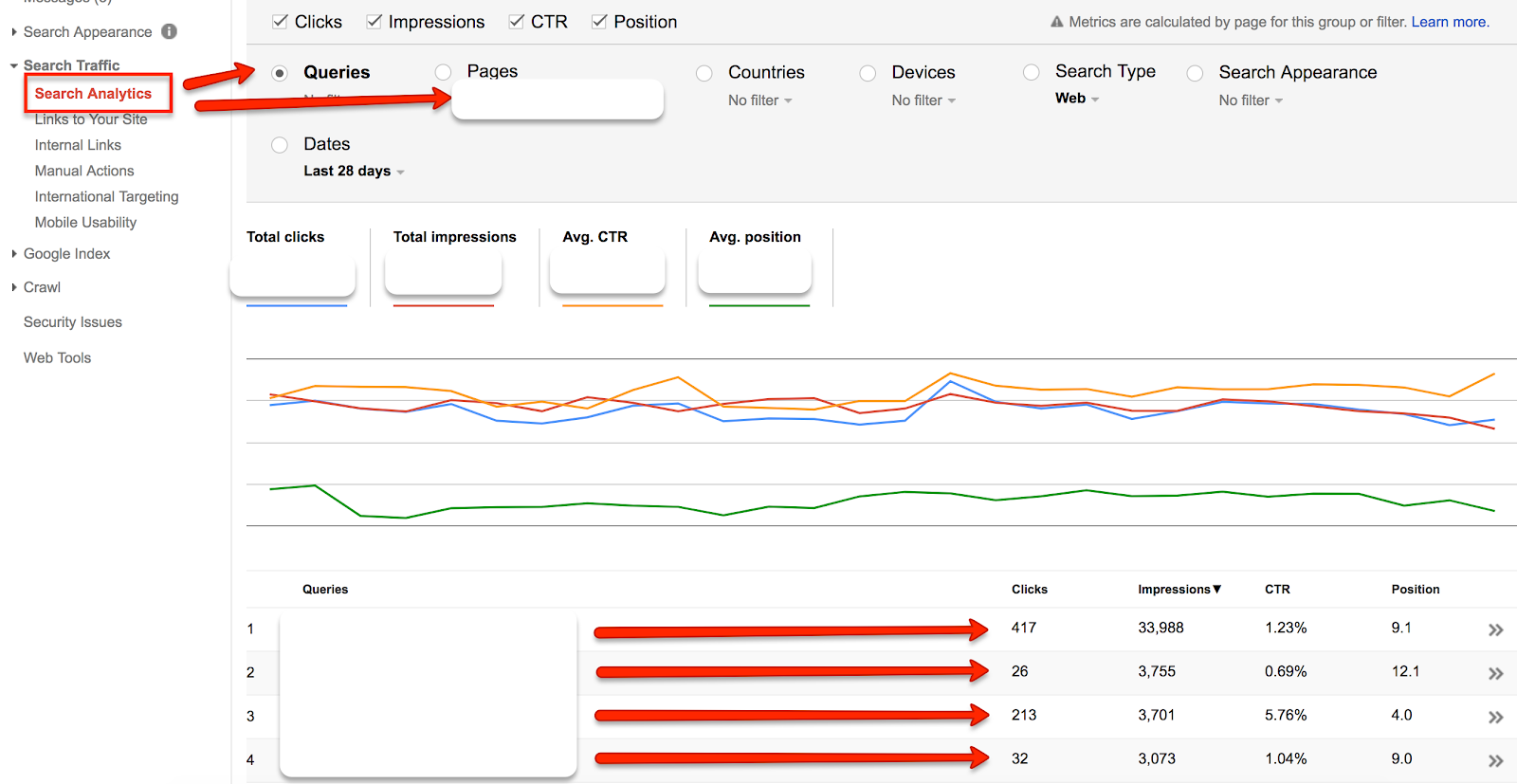Click the Queries column header
This screenshot has width=1517, height=784.
[325, 590]
